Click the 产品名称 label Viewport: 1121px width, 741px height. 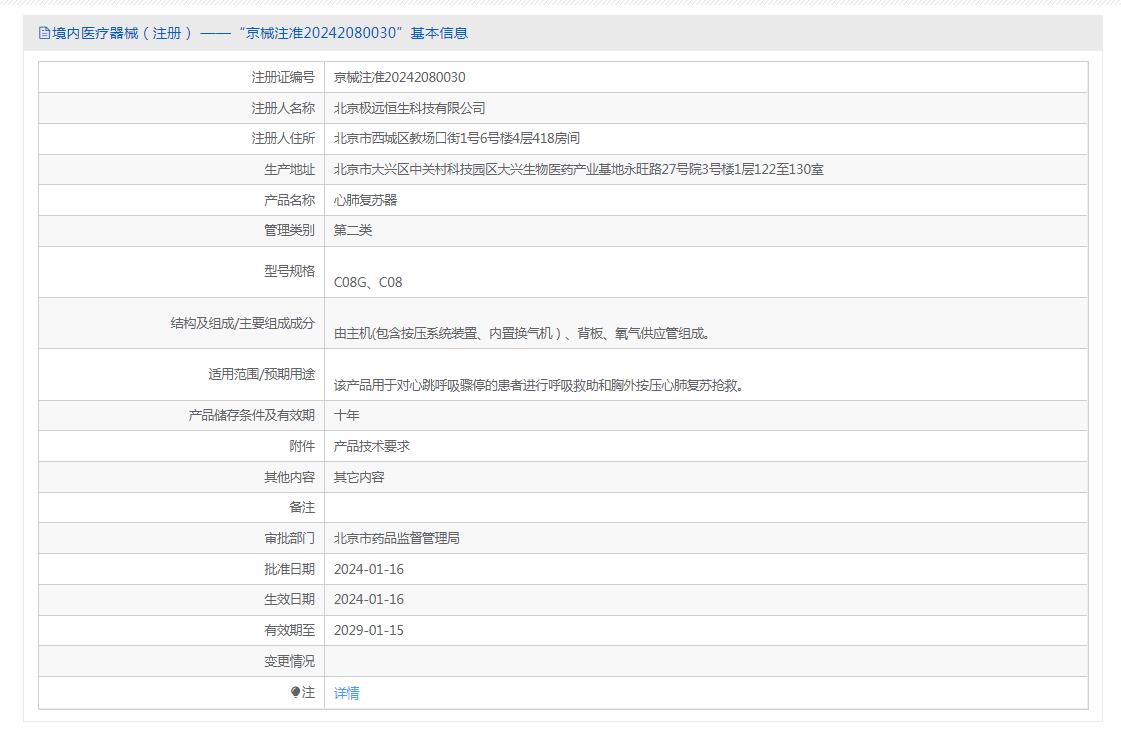290,200
